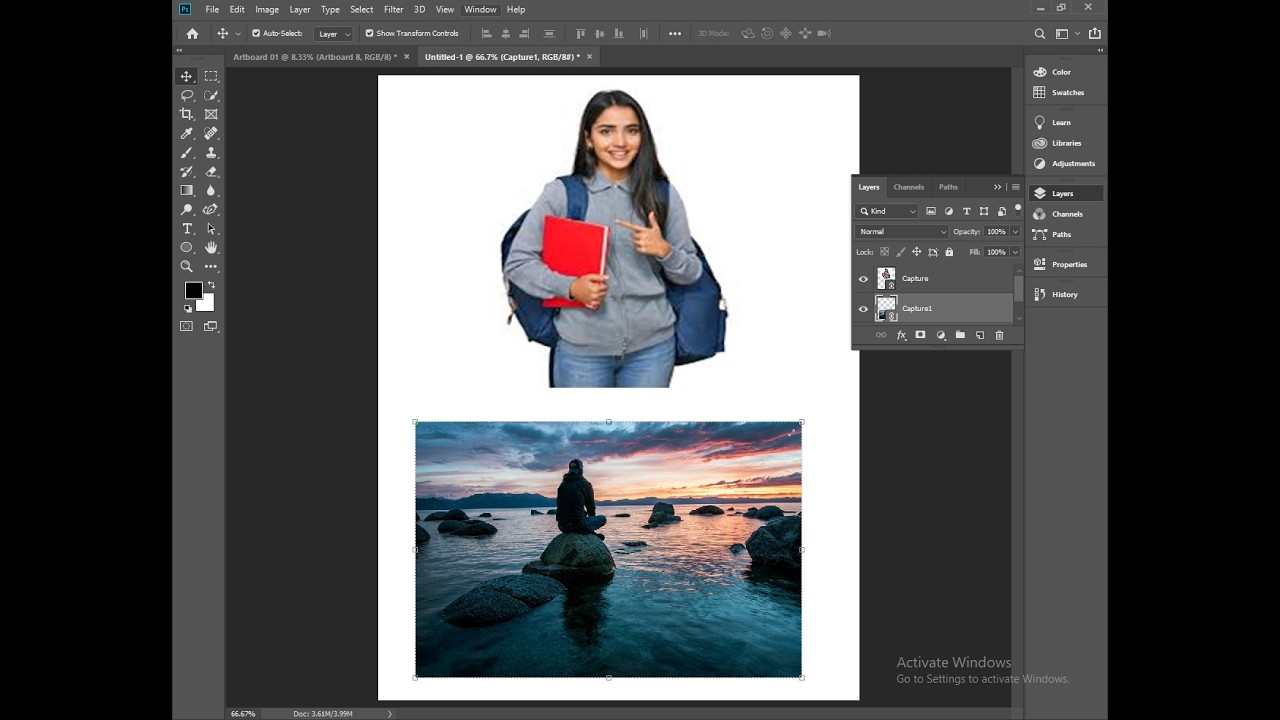Select the Blur tool

click(211, 190)
